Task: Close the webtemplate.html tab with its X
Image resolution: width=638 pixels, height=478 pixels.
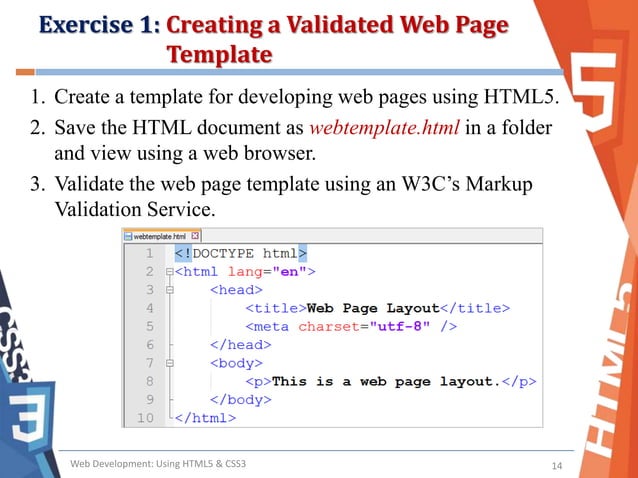Action: [x=195, y=236]
